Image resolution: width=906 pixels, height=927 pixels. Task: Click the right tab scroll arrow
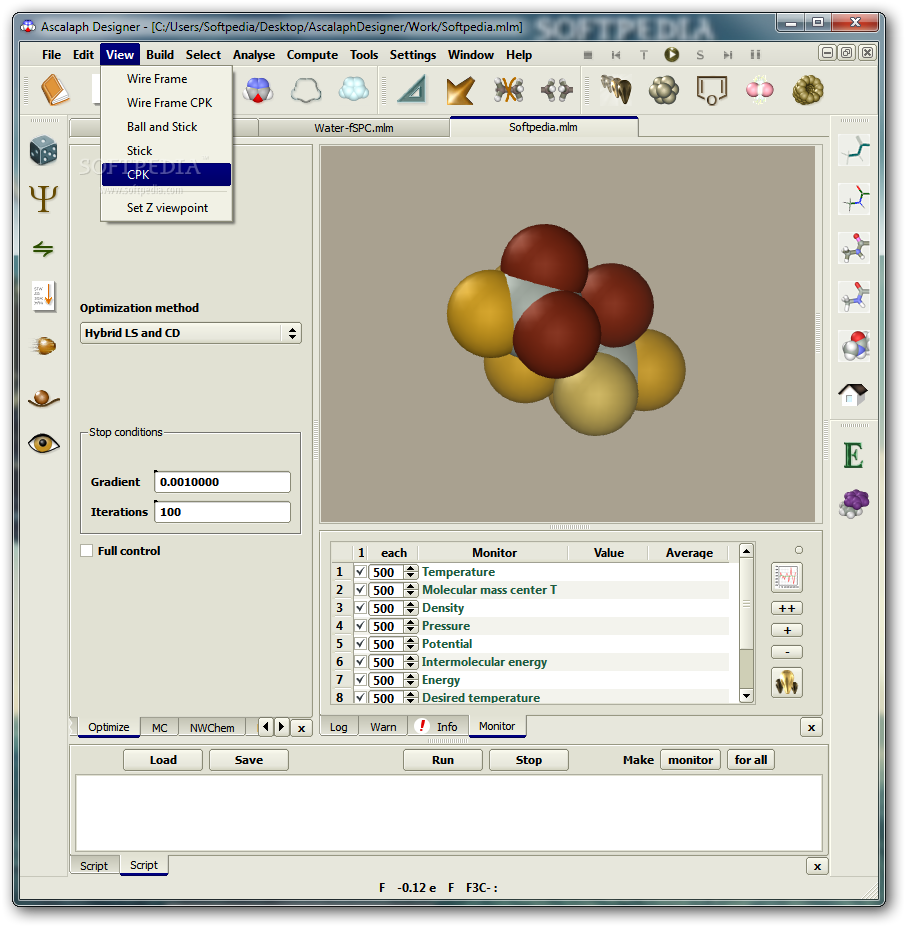(282, 727)
